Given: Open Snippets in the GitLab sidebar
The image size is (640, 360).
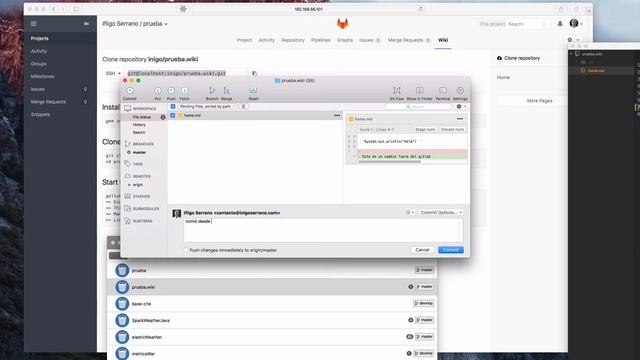Looking at the screenshot, I should (40, 114).
